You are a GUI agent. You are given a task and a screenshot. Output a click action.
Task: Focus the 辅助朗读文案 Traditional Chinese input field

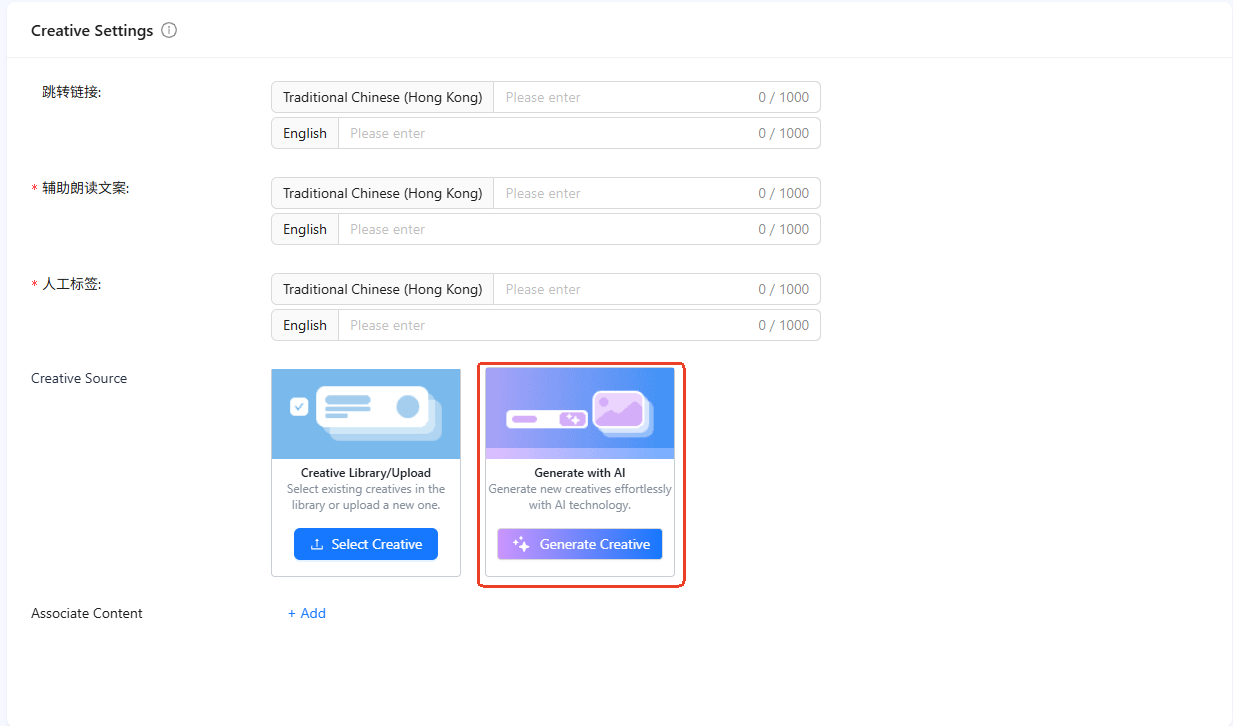click(625, 193)
